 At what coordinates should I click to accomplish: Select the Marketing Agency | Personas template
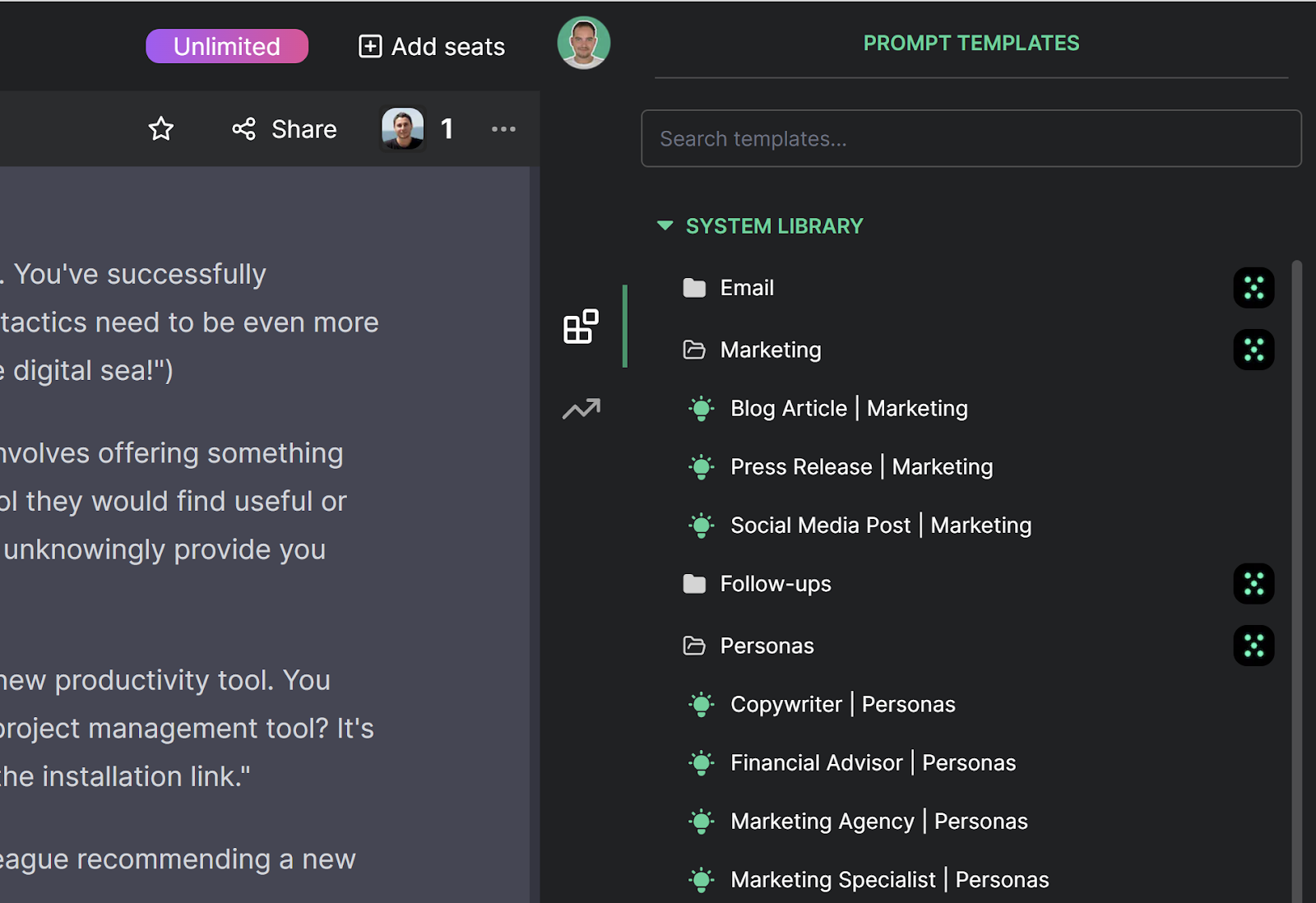879,822
